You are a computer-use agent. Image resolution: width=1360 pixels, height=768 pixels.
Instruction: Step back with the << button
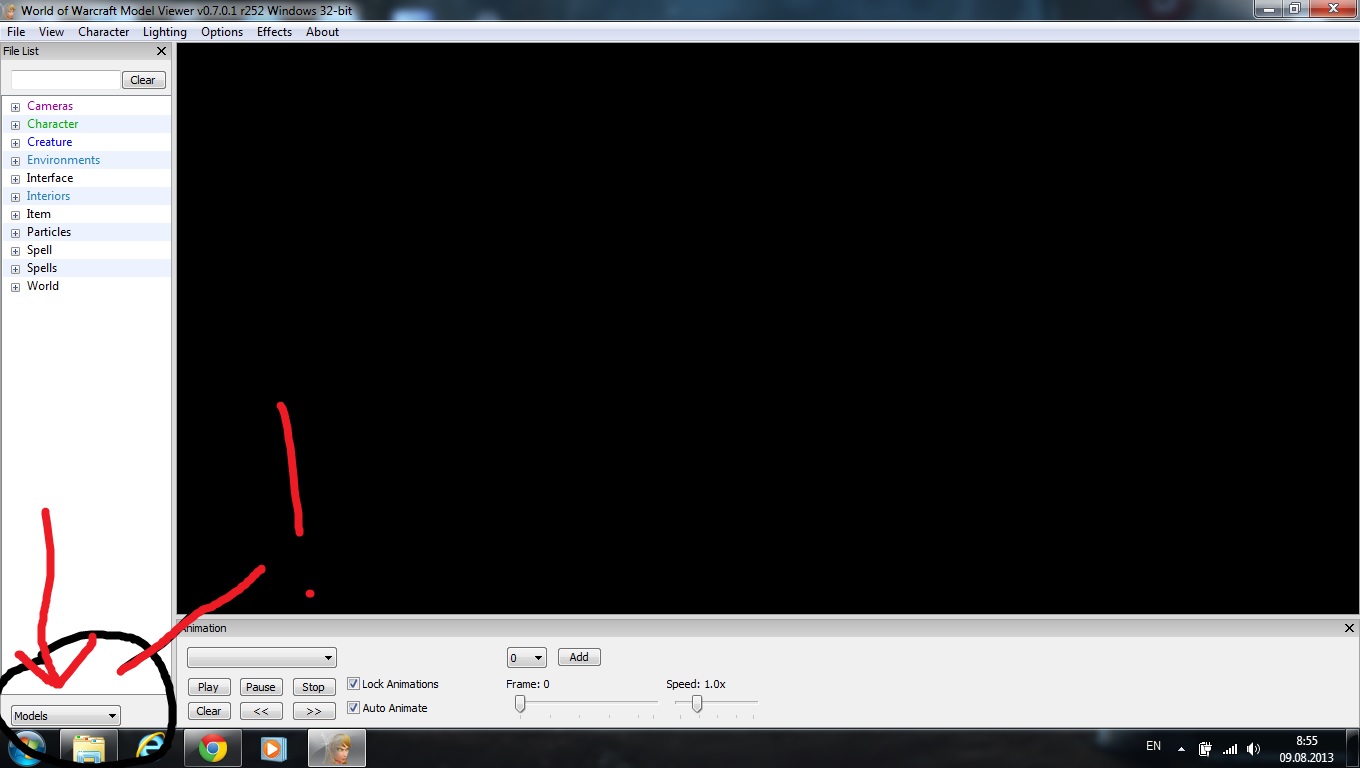coord(261,711)
